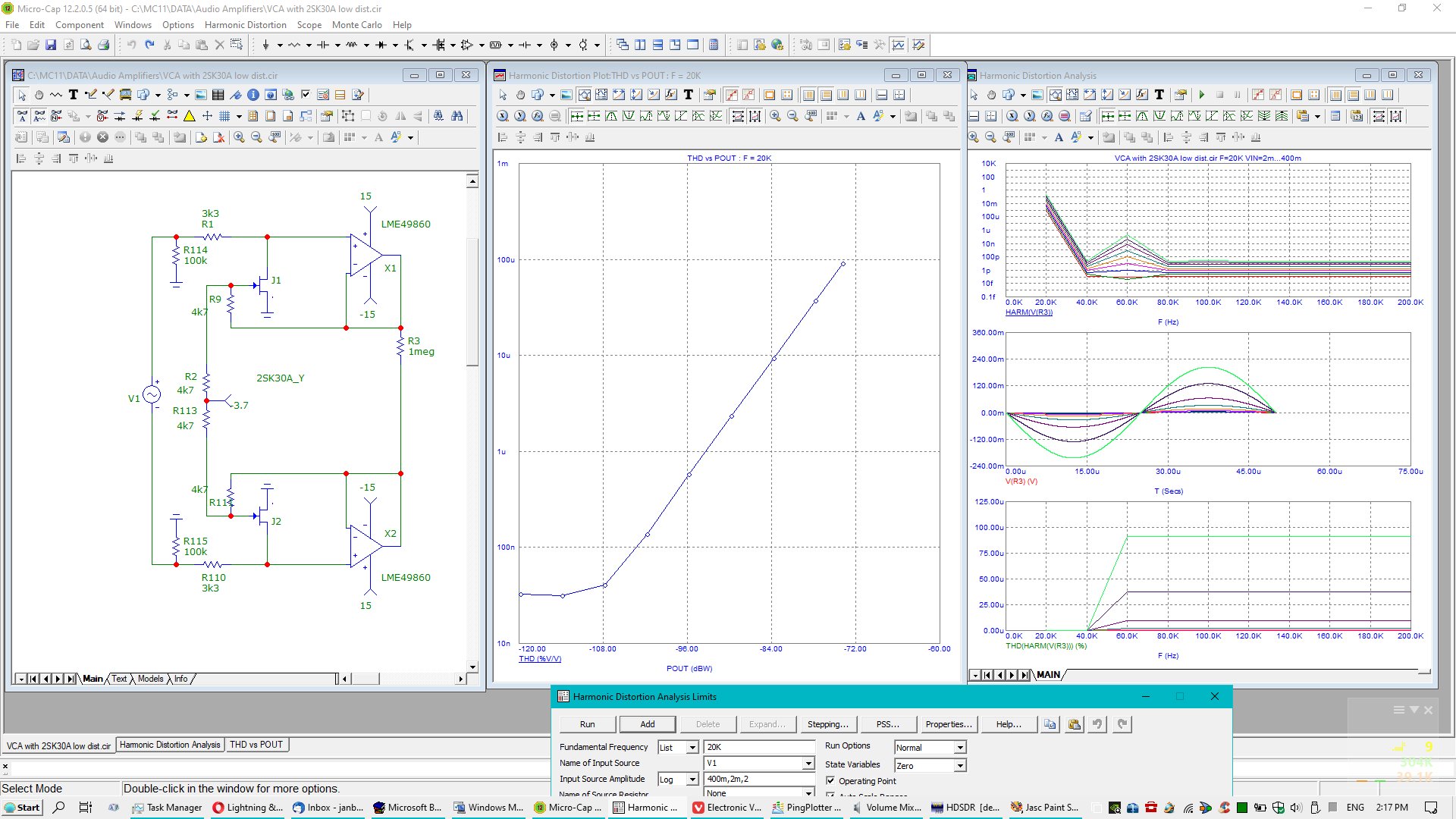Click schematic scroll down arrow
The image size is (1456, 819).
pyautogui.click(x=472, y=667)
